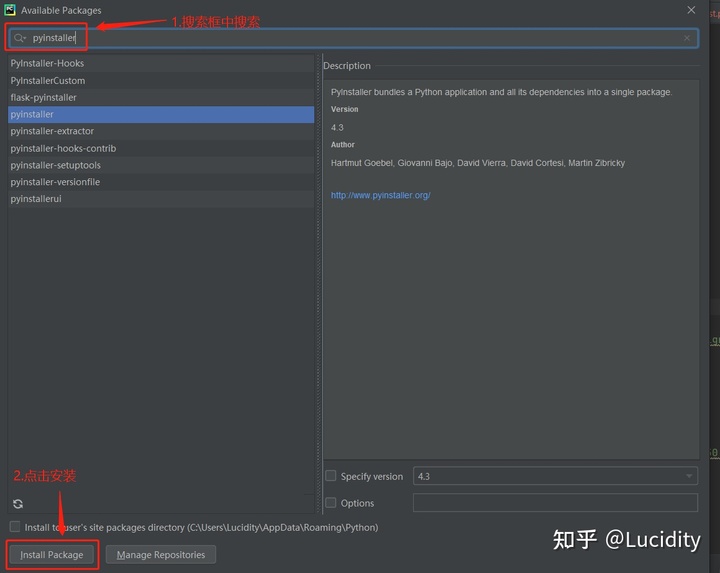Screen dimensions: 720x573
Task: Select pyinstallerui in the package list
Action: [161, 199]
